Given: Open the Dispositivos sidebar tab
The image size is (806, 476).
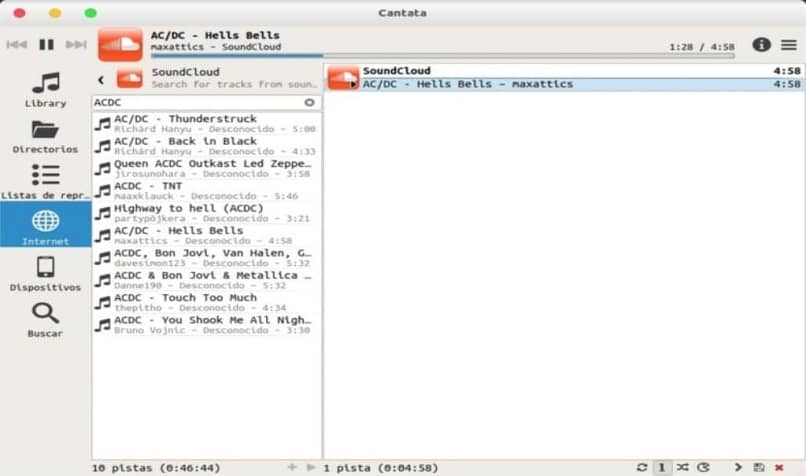Looking at the screenshot, I should (46, 274).
